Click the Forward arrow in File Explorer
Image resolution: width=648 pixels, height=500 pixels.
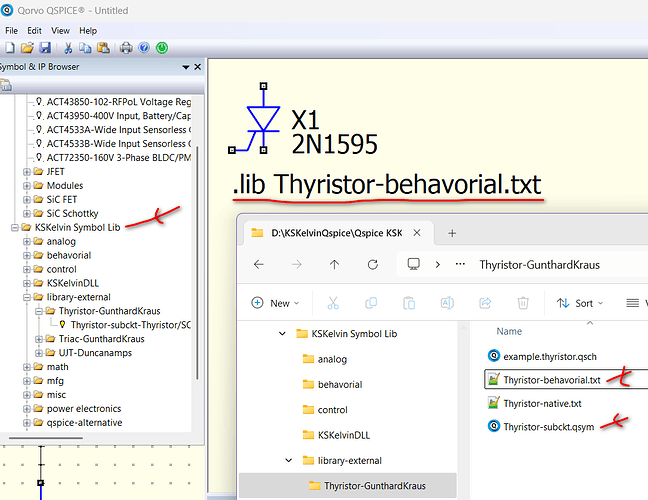coord(297,264)
